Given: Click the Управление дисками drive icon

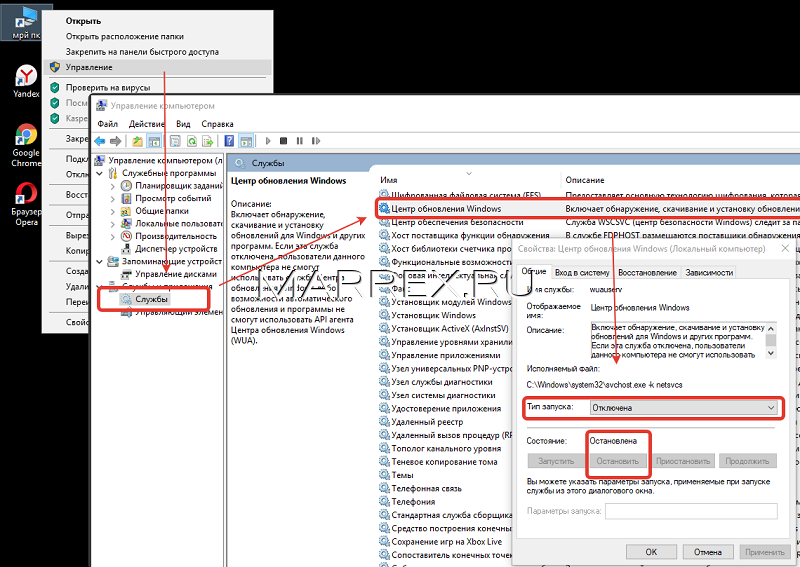Looking at the screenshot, I should pyautogui.click(x=126, y=274).
